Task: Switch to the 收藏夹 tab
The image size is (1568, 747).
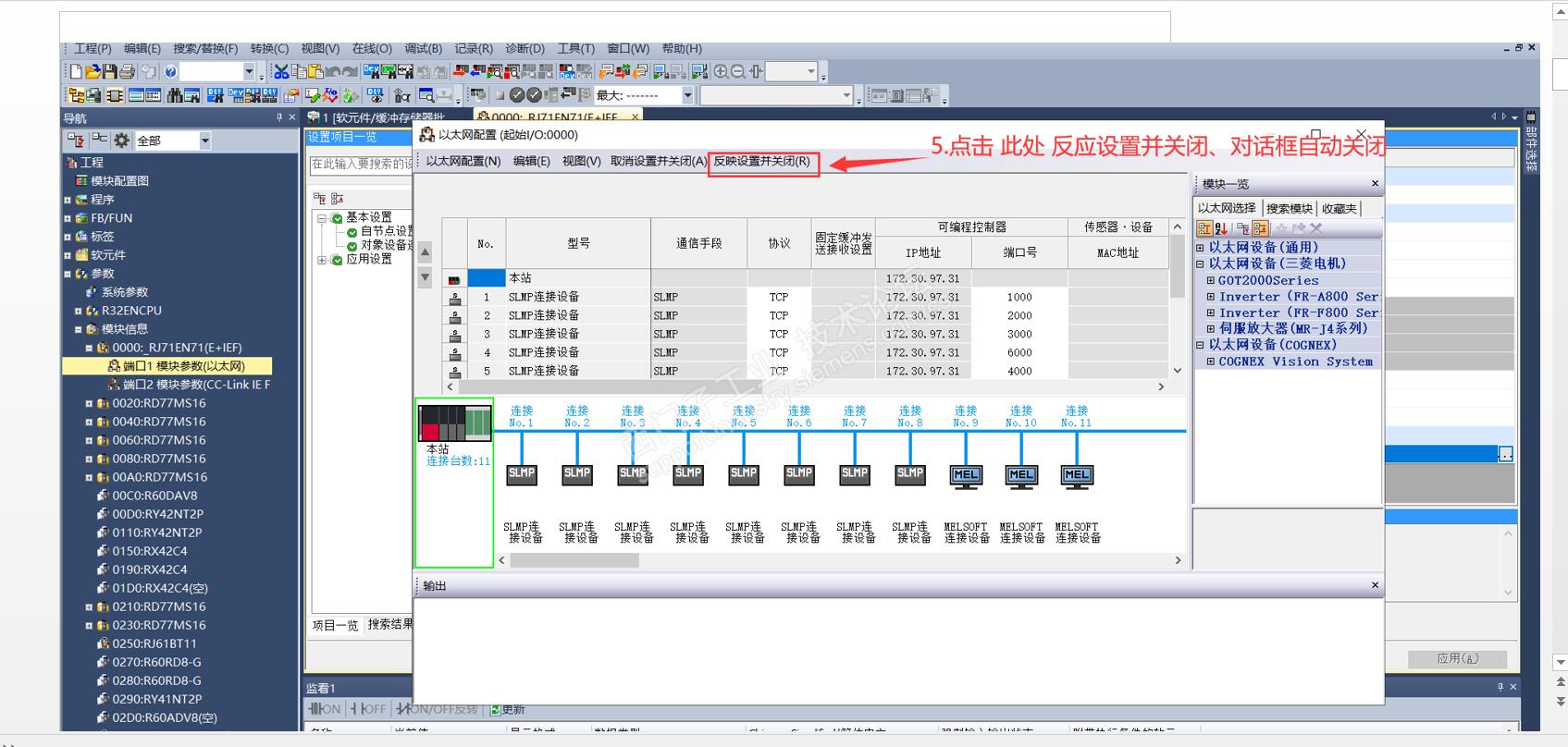Action: pos(1340,209)
